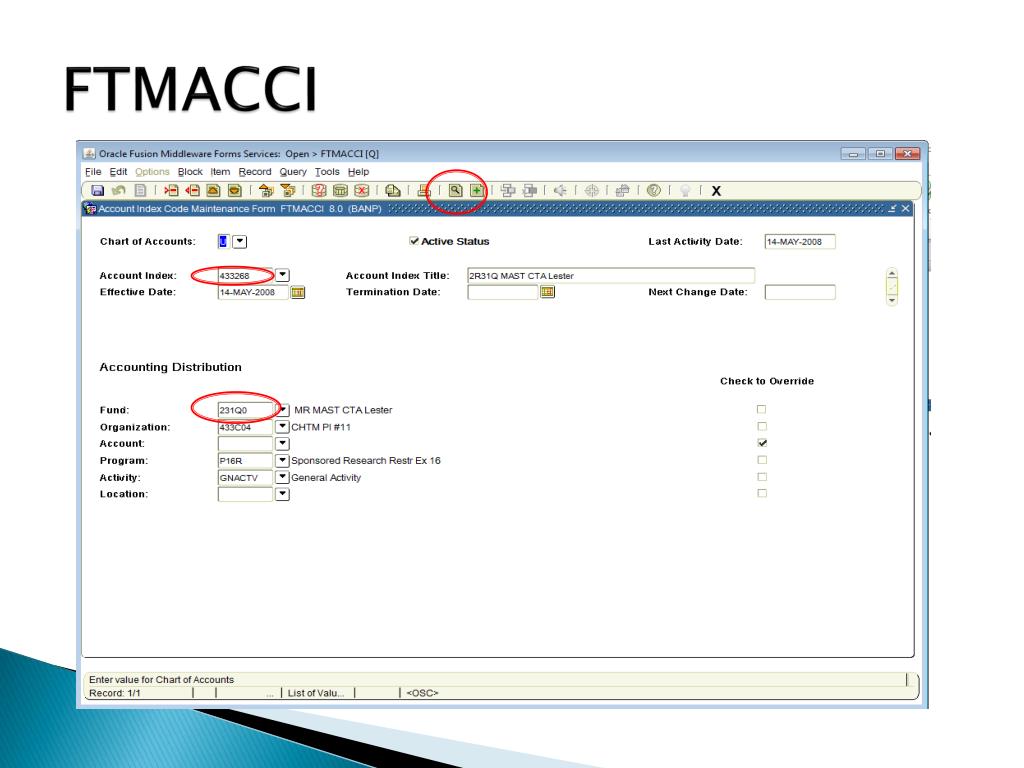Uncheck the Account override checkbox
Screen dimensions: 1024x768
pyautogui.click(x=761, y=443)
